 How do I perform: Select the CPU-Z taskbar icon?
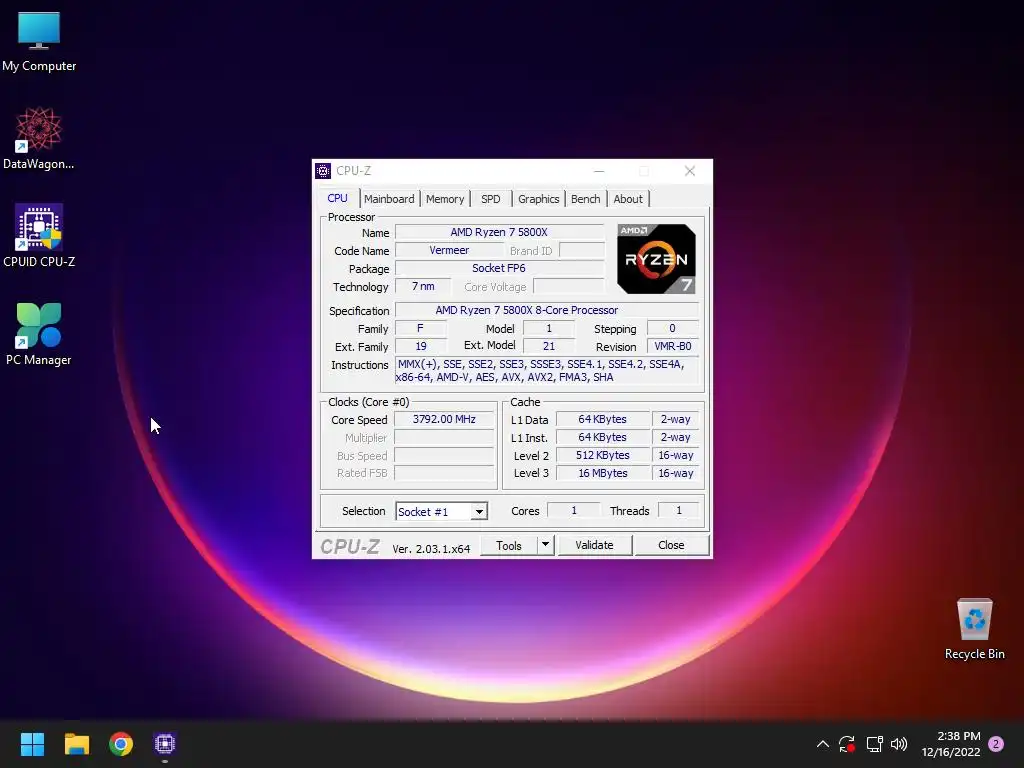(165, 744)
